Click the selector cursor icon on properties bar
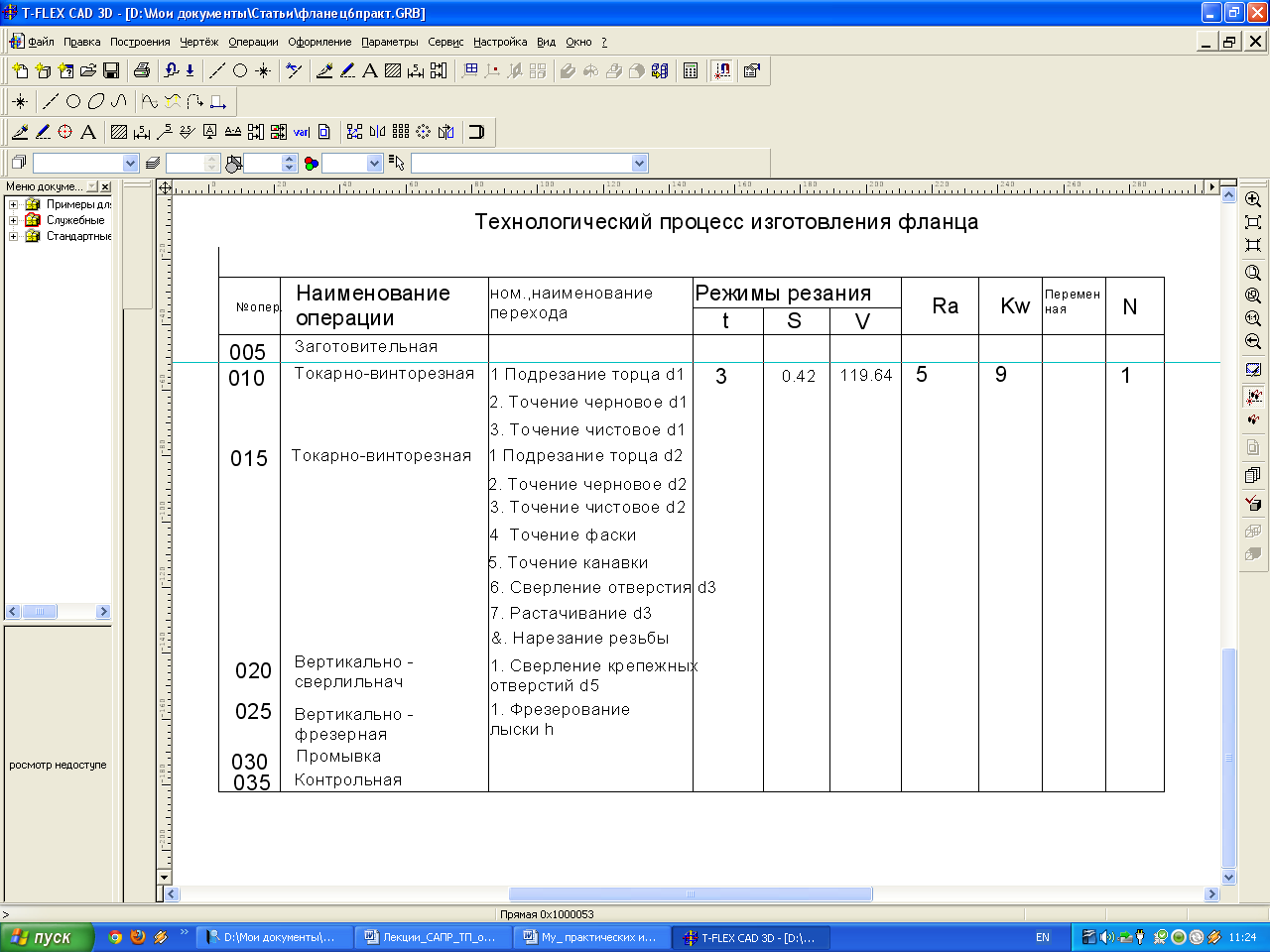This screenshot has width=1270, height=952. [x=397, y=163]
